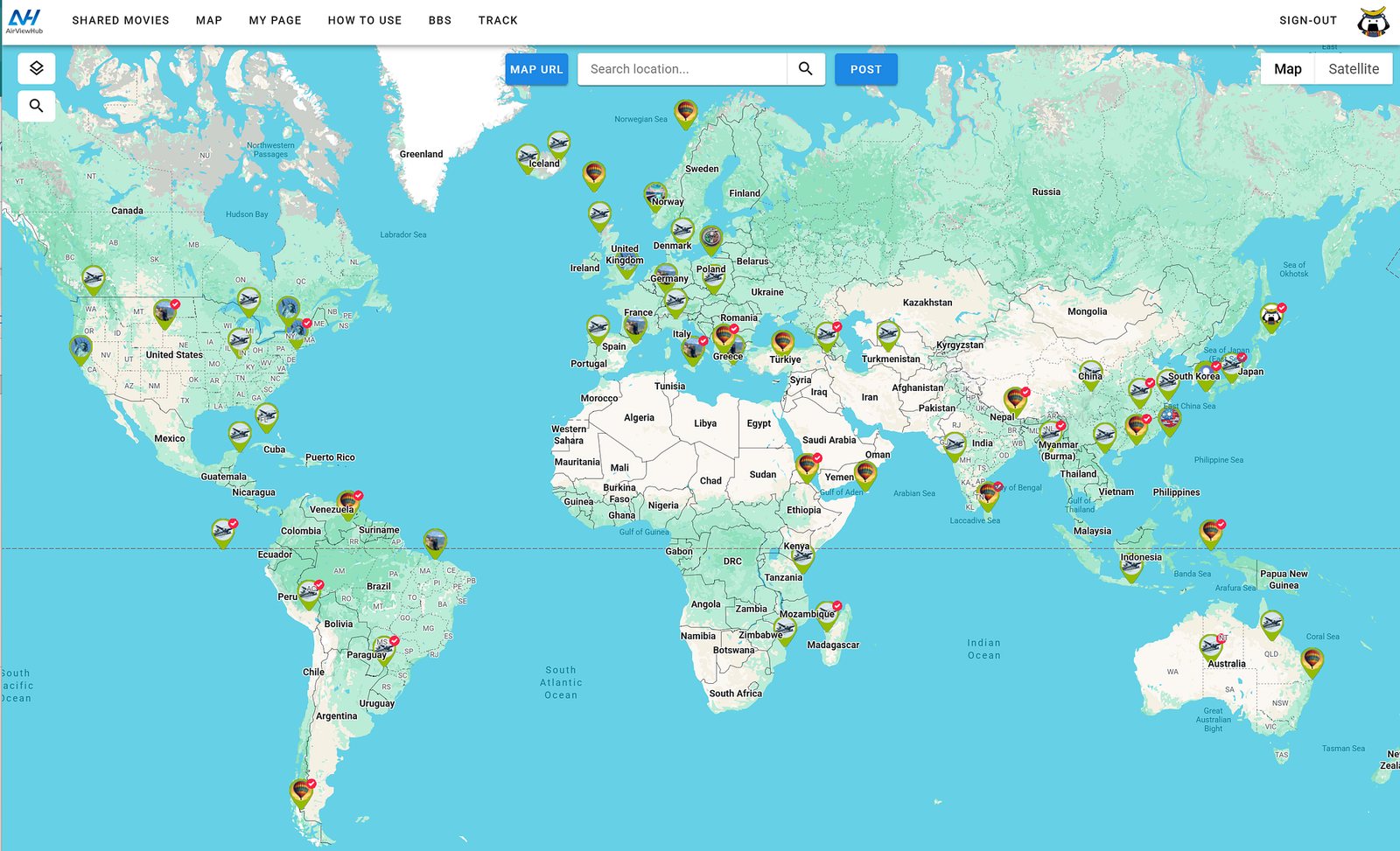Open Shared Movies menu

(121, 20)
